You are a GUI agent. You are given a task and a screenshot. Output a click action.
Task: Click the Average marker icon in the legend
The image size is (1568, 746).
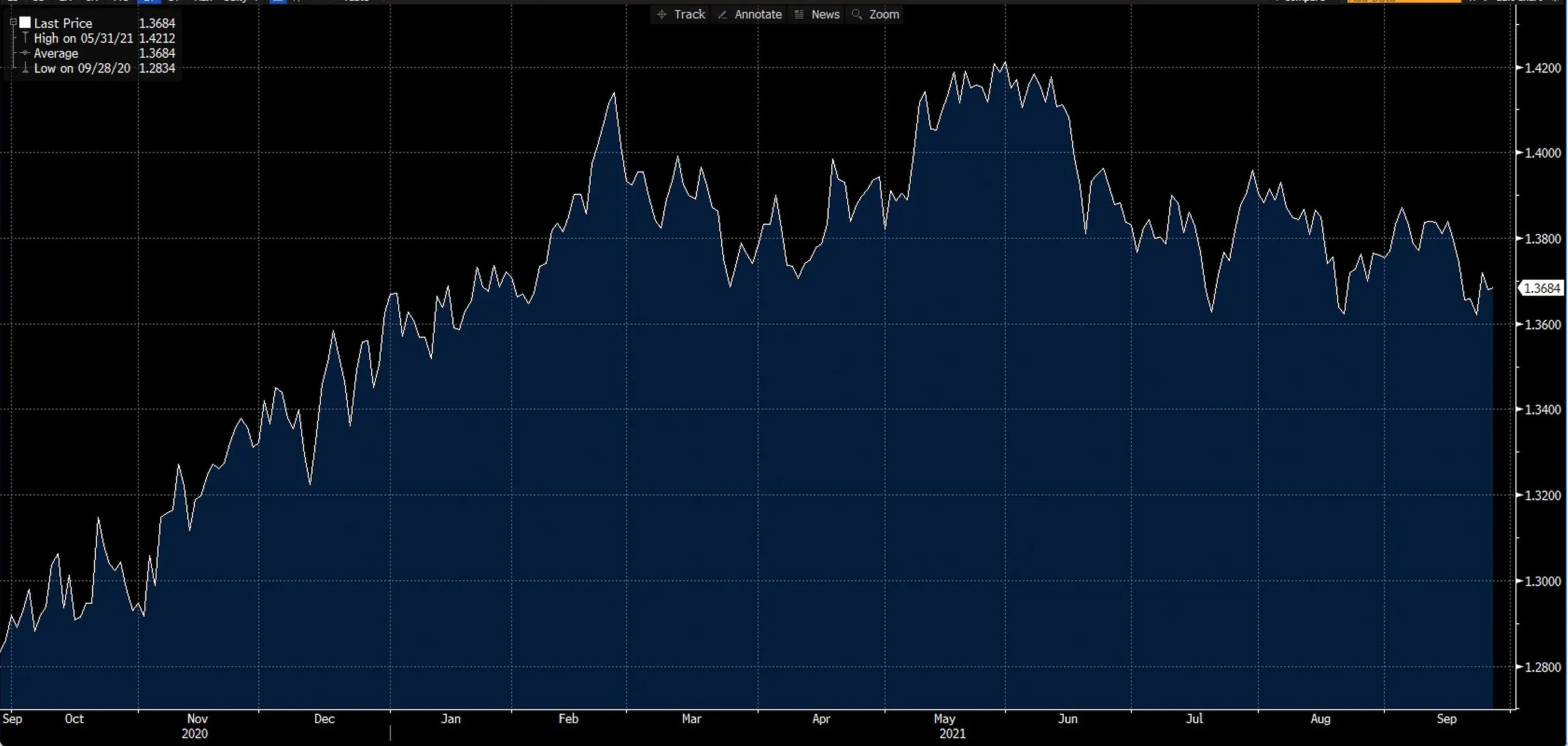tap(25, 53)
